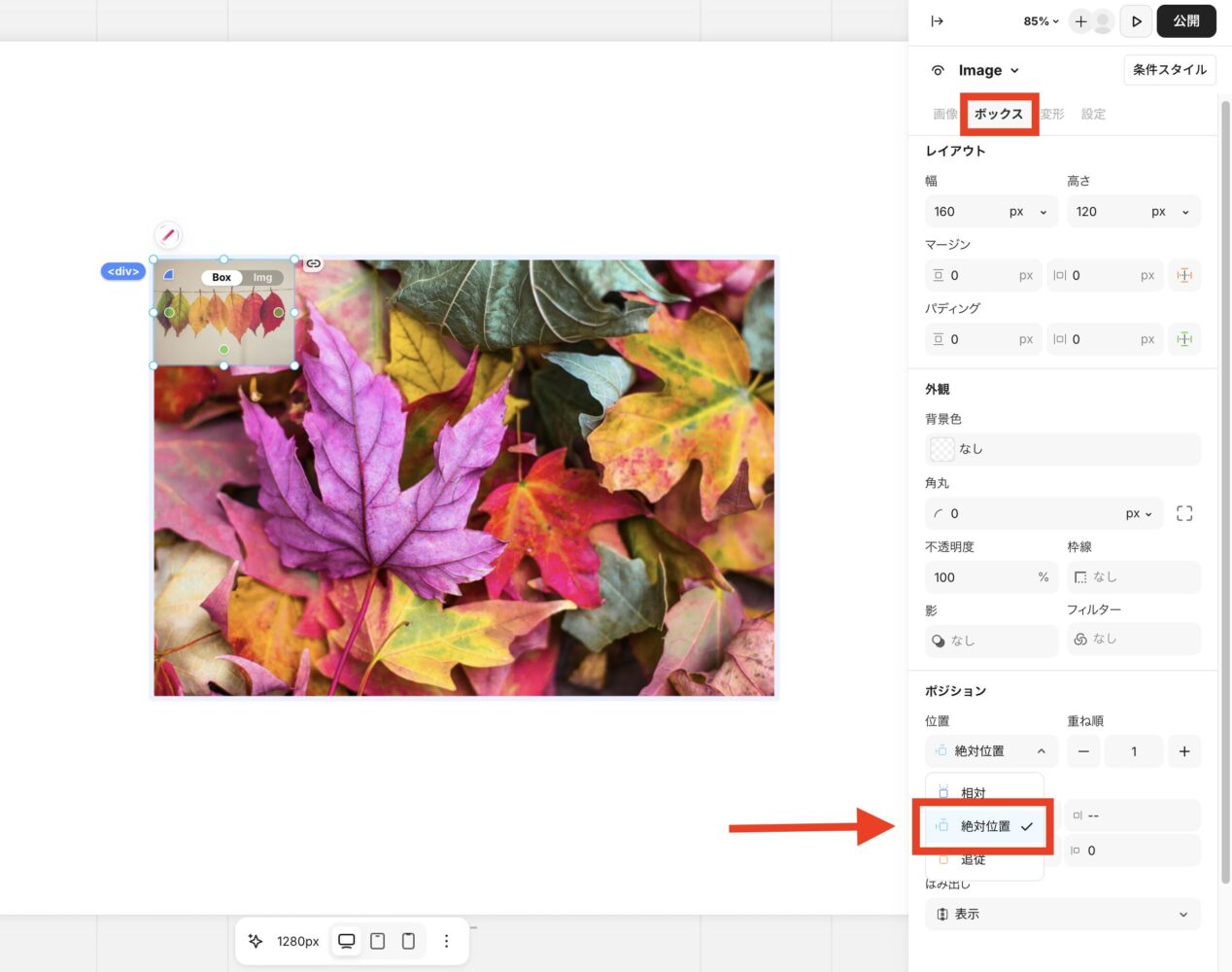Expand the はみ出し 表示 dropdown

(x=1063, y=914)
